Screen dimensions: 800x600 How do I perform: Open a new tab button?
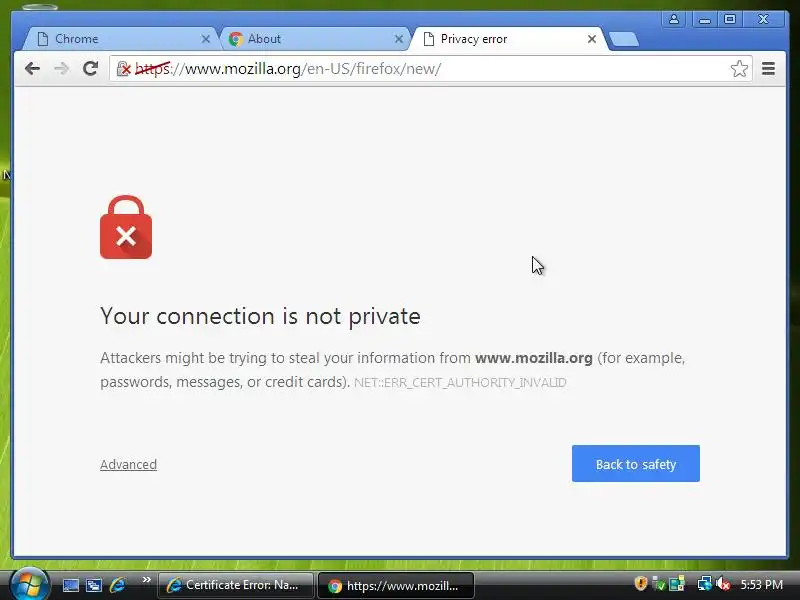click(624, 39)
